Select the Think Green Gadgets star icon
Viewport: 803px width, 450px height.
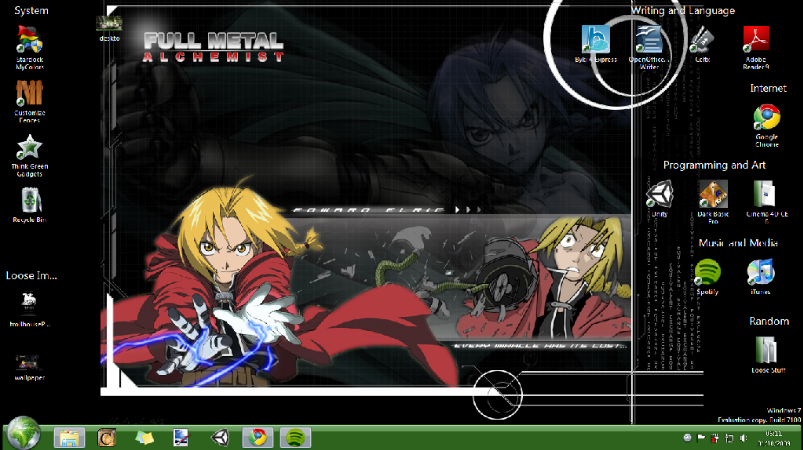(30, 147)
